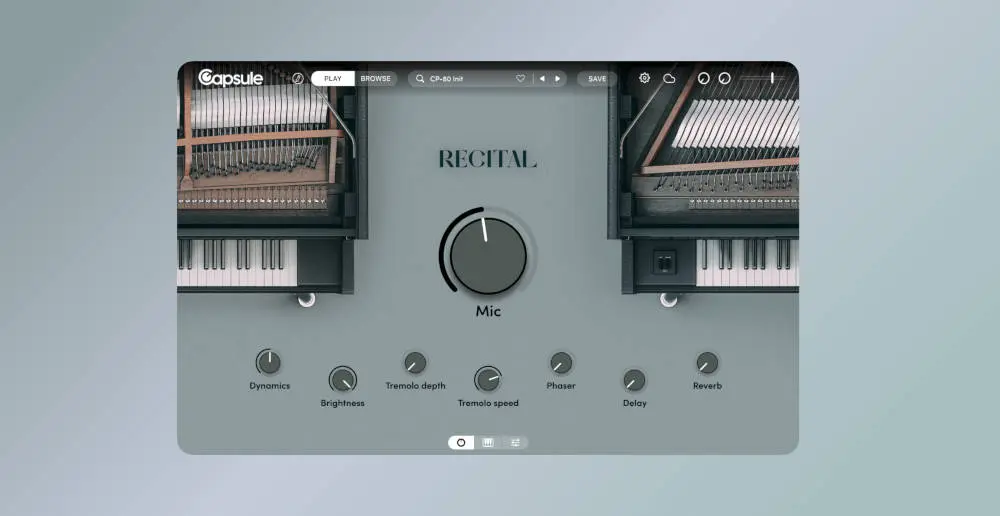Screen dimensions: 1000x516
Task: Click the cloud icon
Action: (669, 78)
